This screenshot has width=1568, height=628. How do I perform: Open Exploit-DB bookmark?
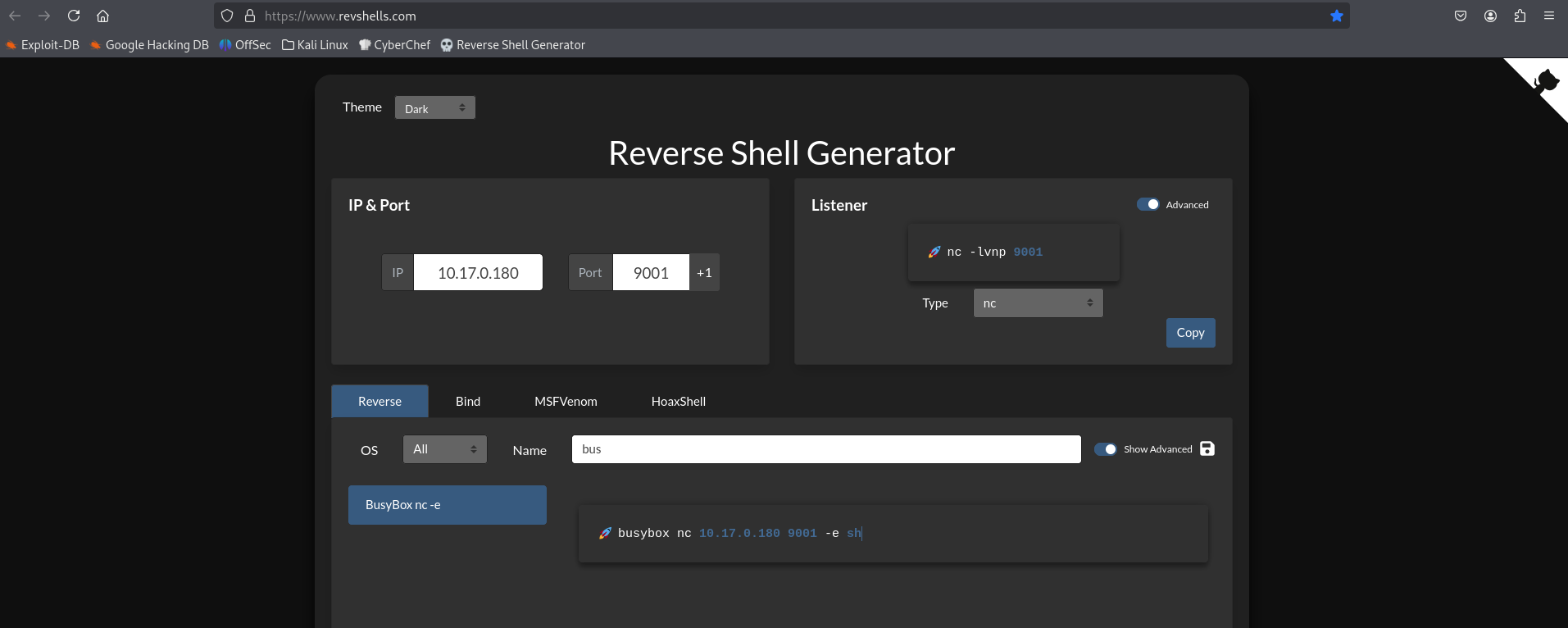point(43,45)
